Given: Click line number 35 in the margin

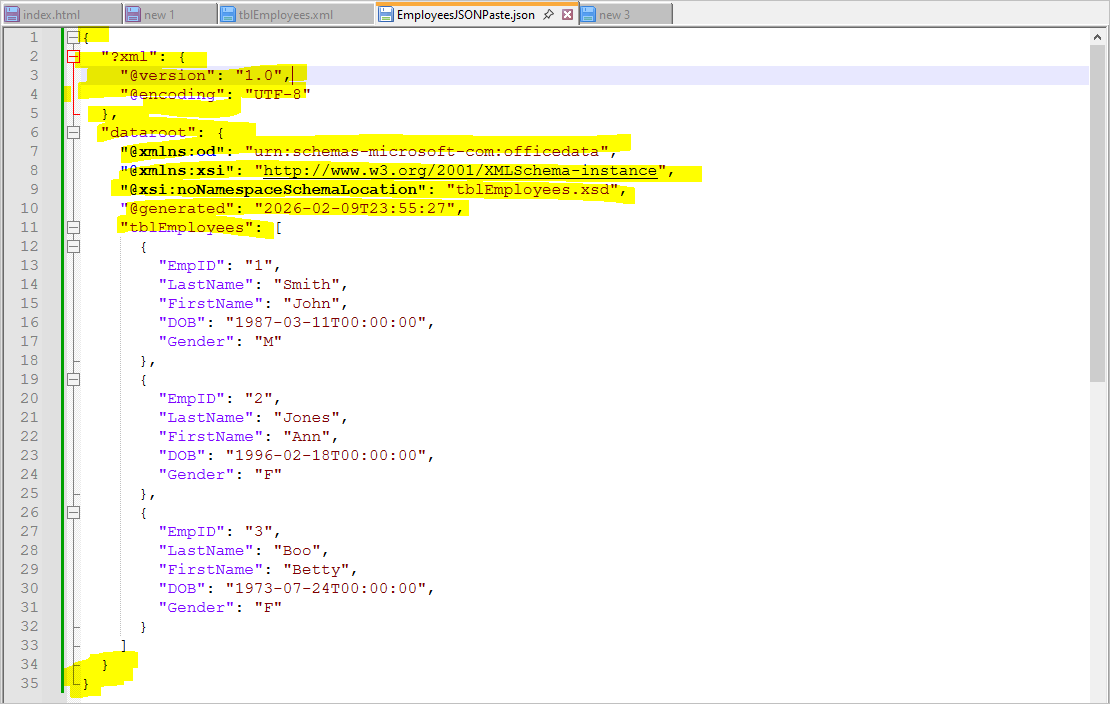Looking at the screenshot, I should click(29, 683).
